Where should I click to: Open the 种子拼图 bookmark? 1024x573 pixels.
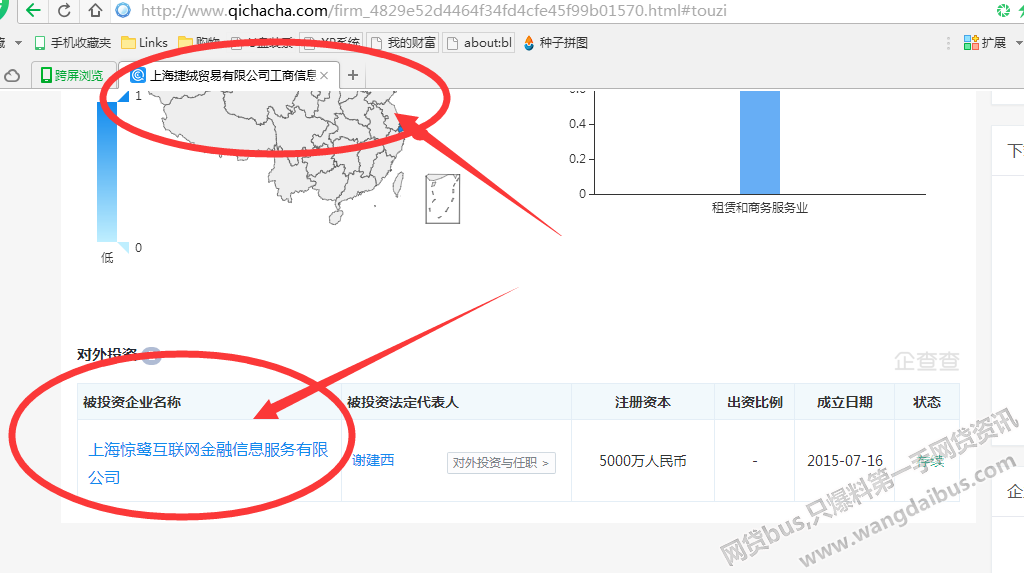556,42
